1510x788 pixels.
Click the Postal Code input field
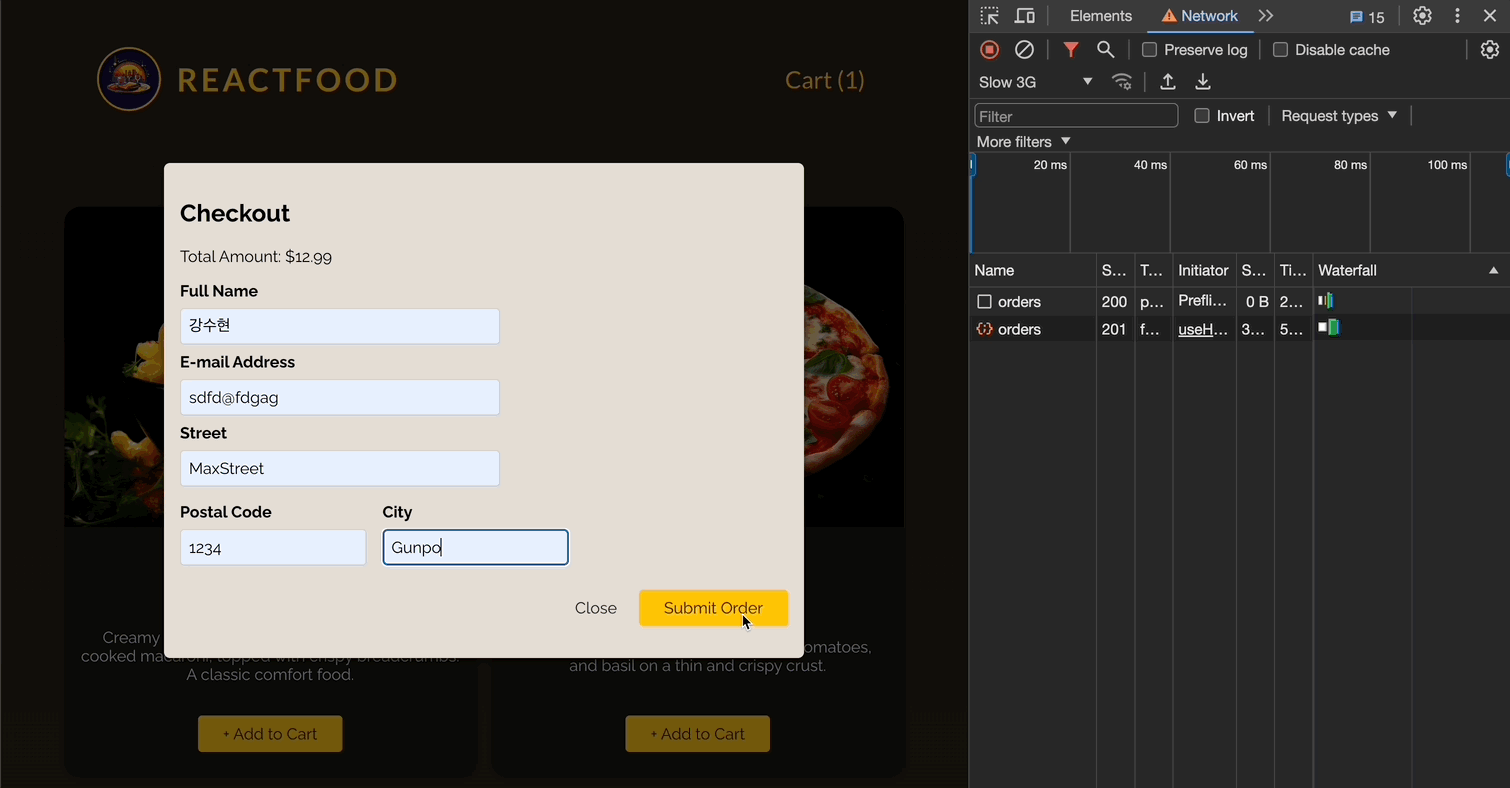click(273, 547)
